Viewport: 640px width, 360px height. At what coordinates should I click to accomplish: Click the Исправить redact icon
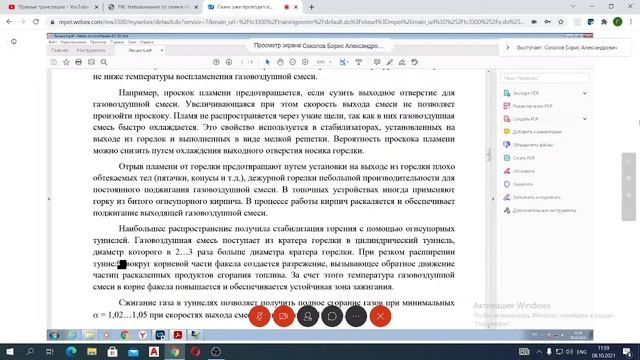point(507,171)
